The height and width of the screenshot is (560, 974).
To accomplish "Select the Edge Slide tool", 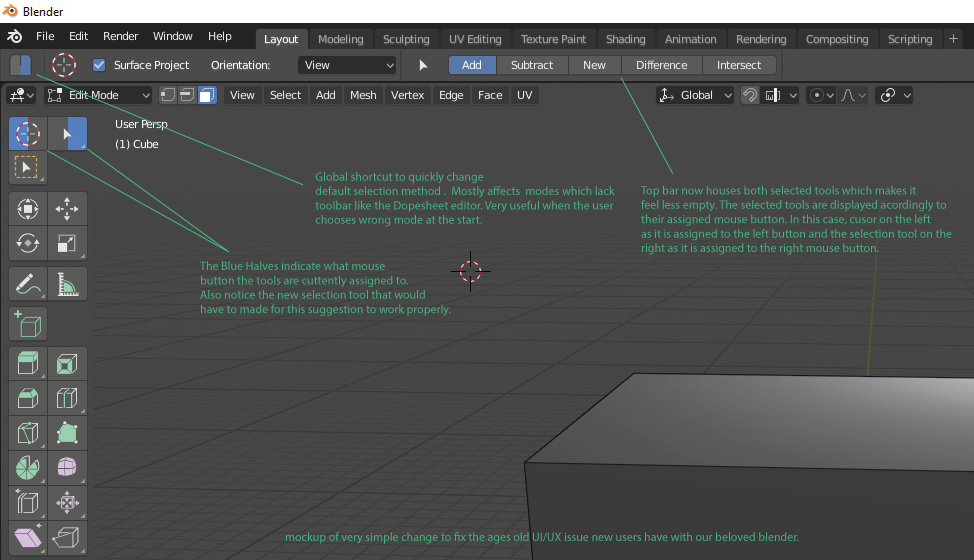I will pyautogui.click(x=28, y=503).
